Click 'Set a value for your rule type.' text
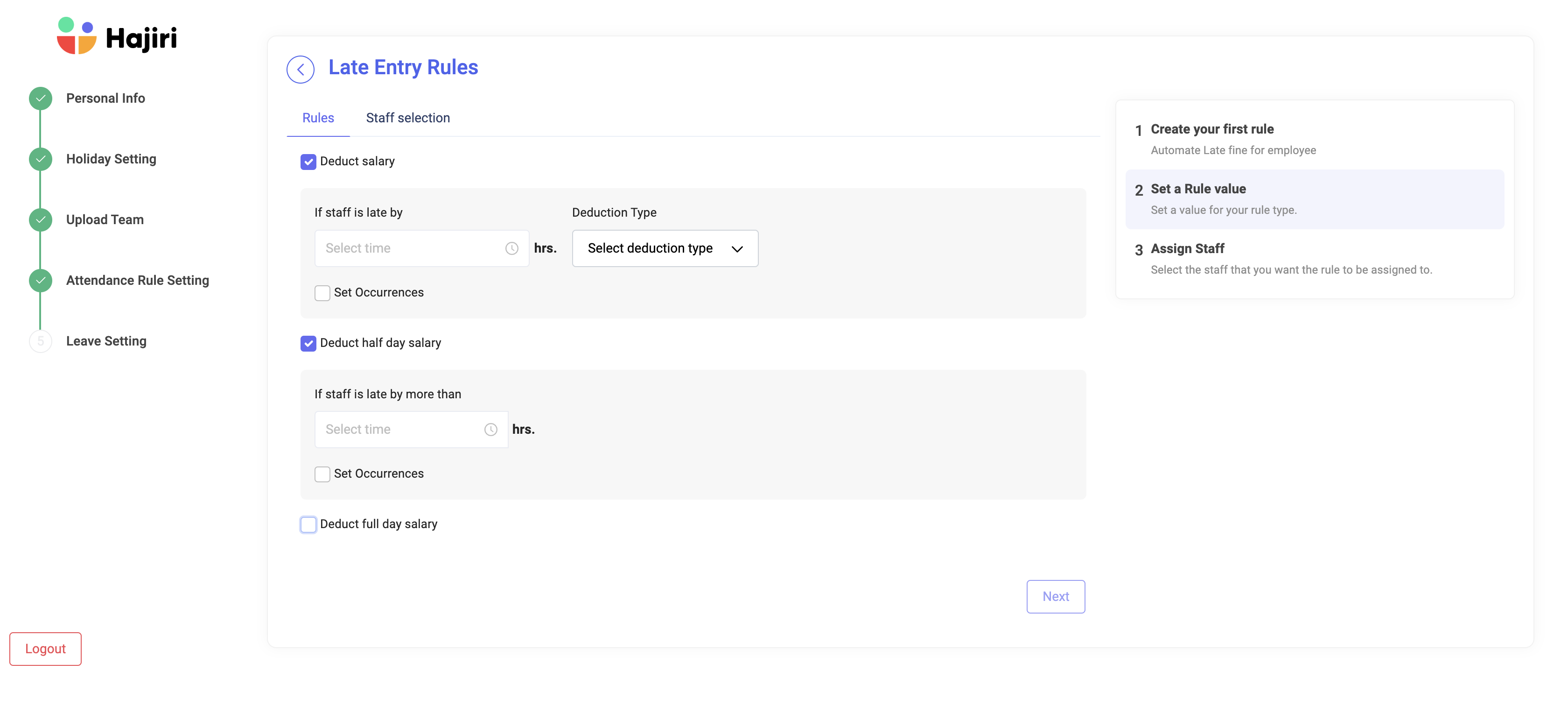The image size is (1568, 713). [1224, 210]
